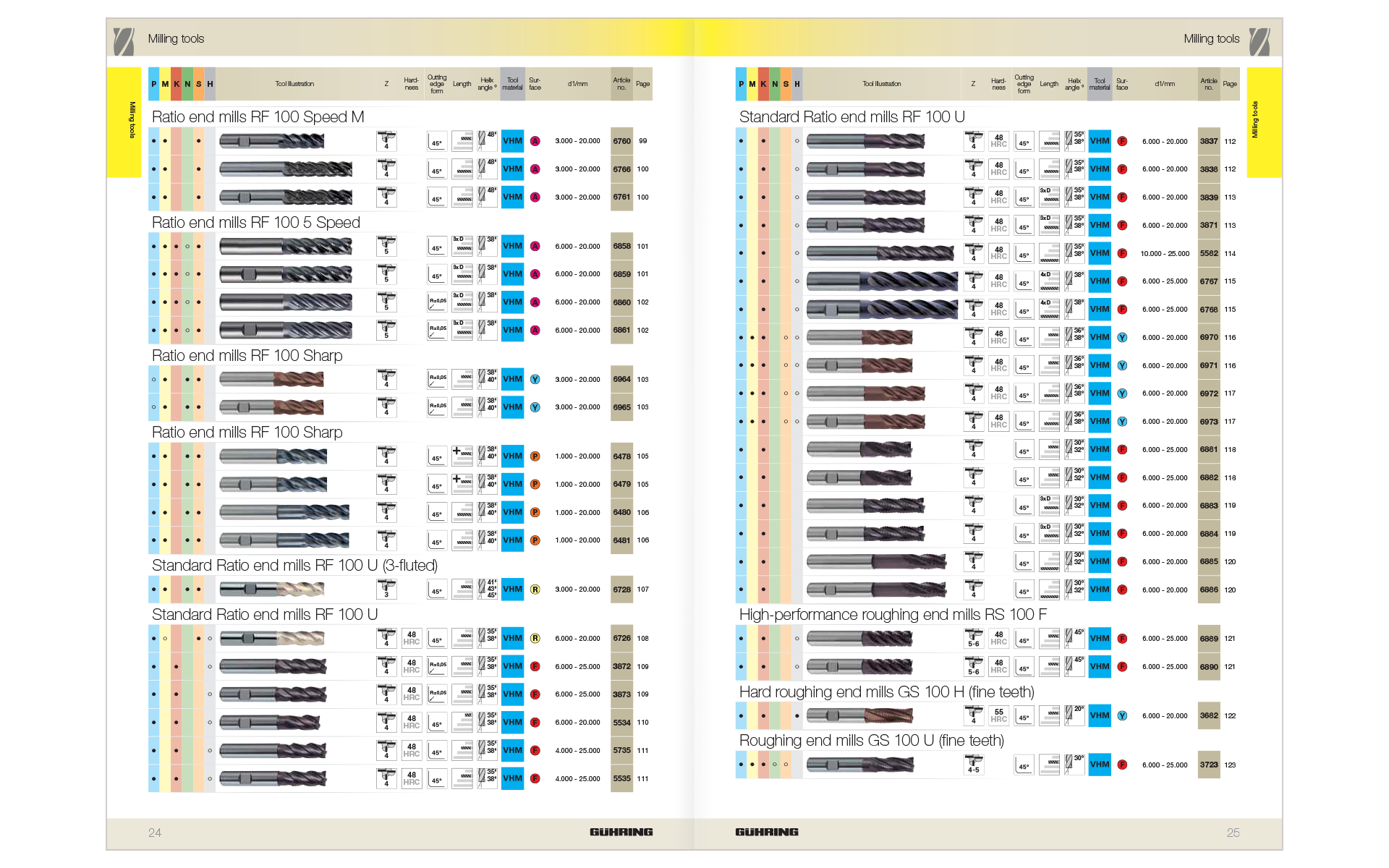This screenshot has height=868, width=1389.
Task: Click the 5-6 flute Z icon for article 6889
Action: coord(974,638)
